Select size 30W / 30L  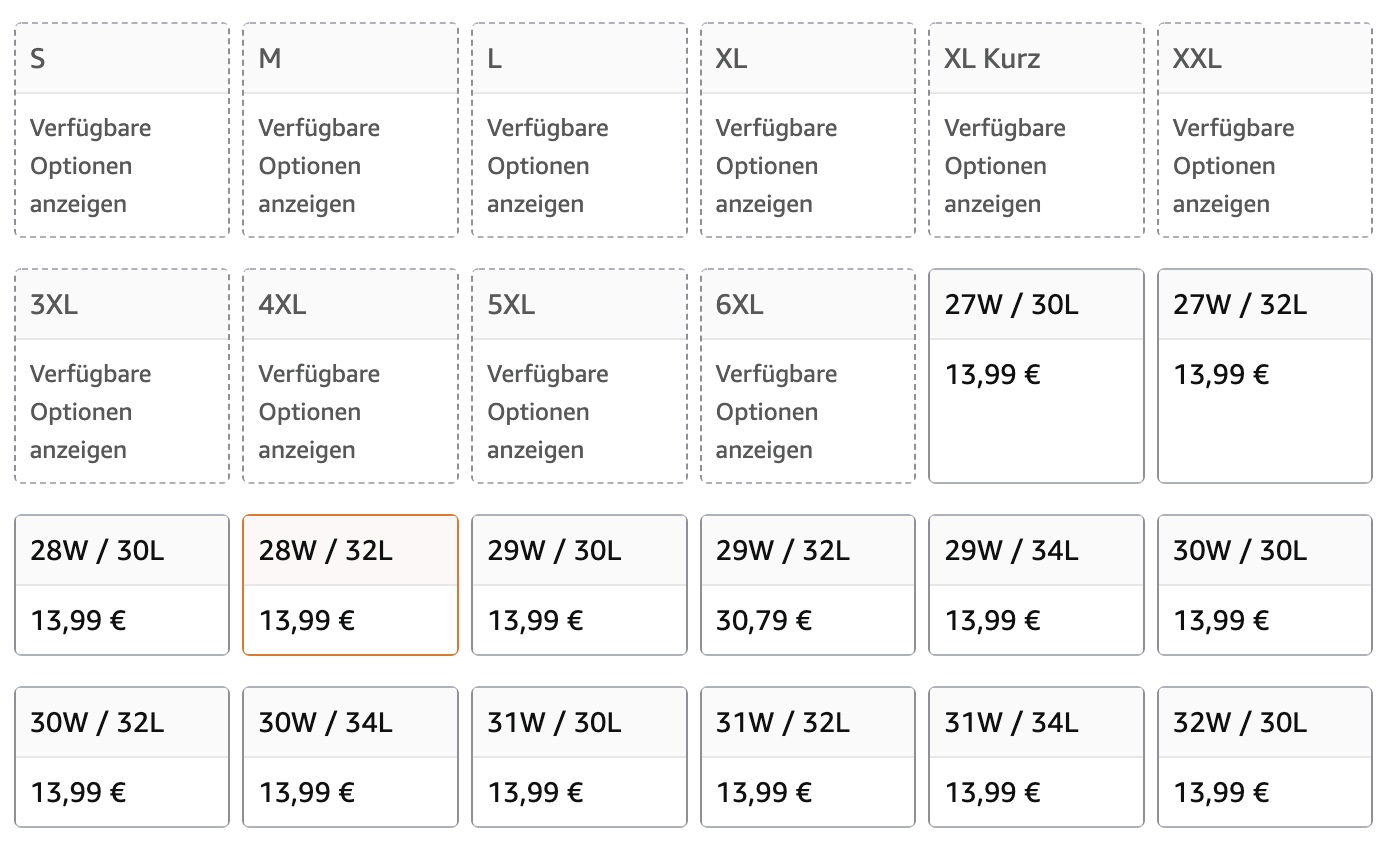1265,585
